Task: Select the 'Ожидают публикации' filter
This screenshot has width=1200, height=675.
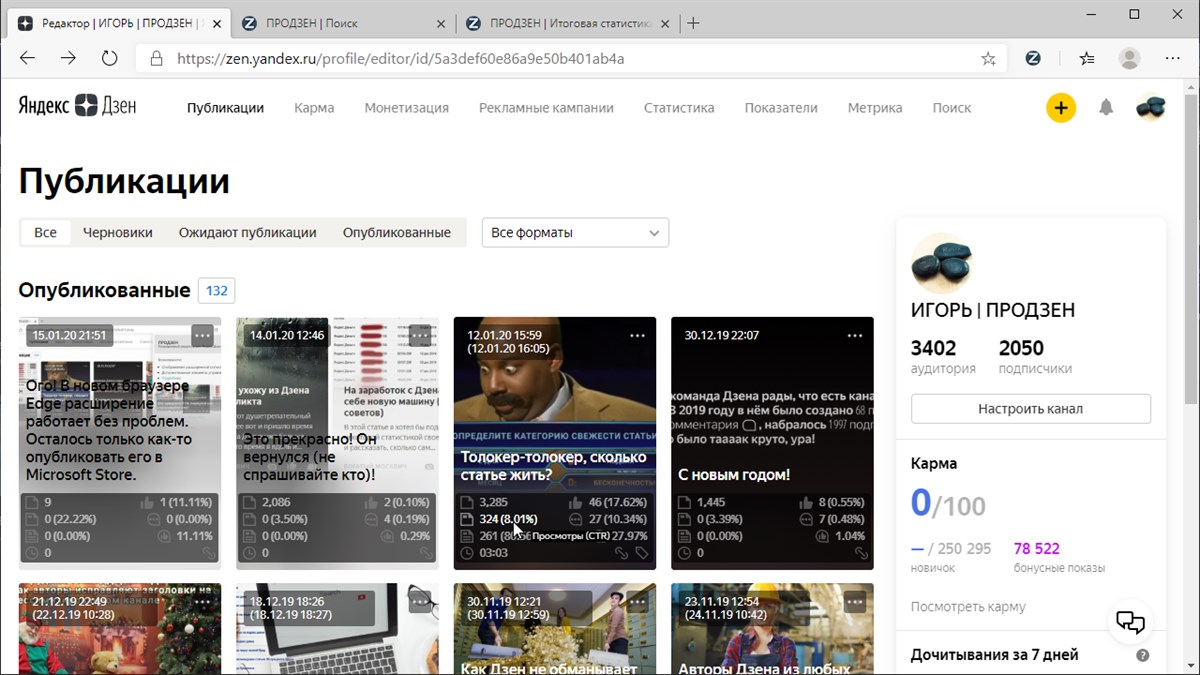Action: coord(248,233)
